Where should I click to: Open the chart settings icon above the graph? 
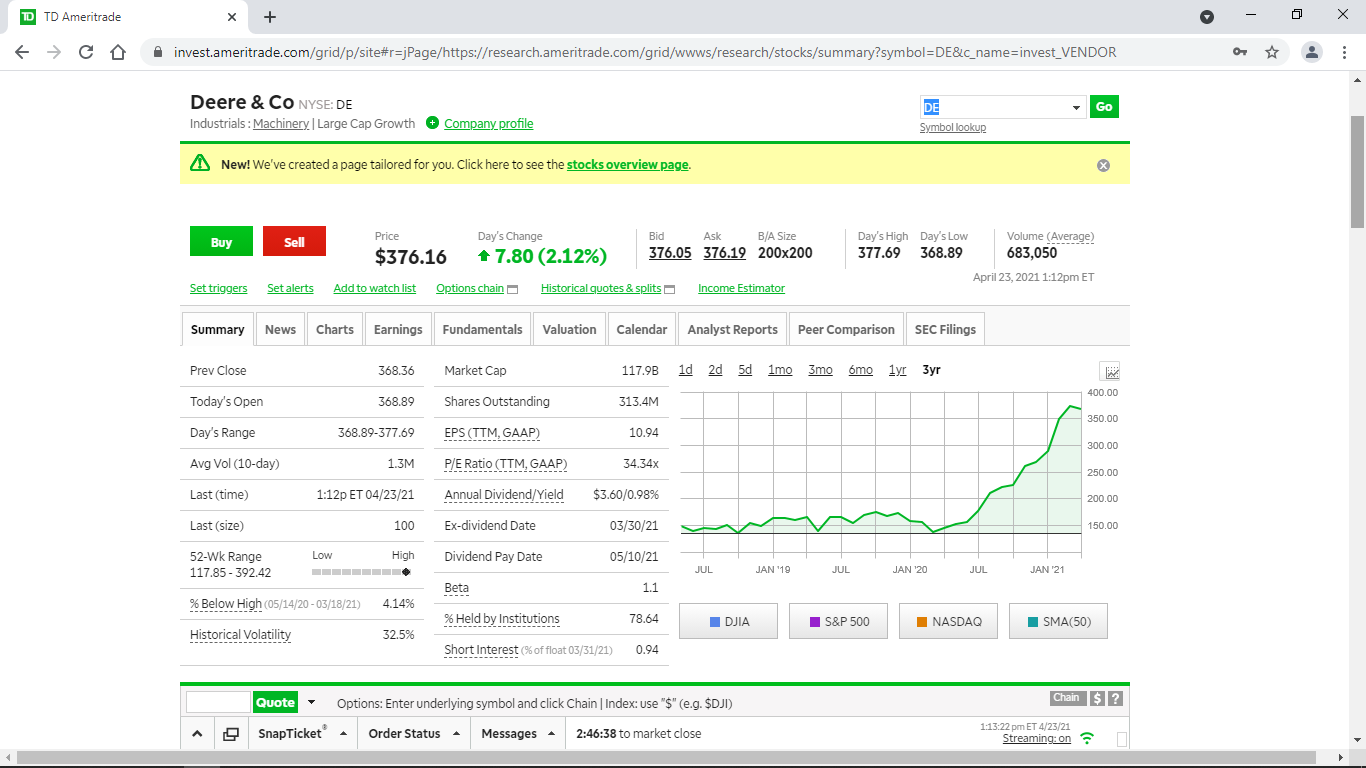[1111, 372]
